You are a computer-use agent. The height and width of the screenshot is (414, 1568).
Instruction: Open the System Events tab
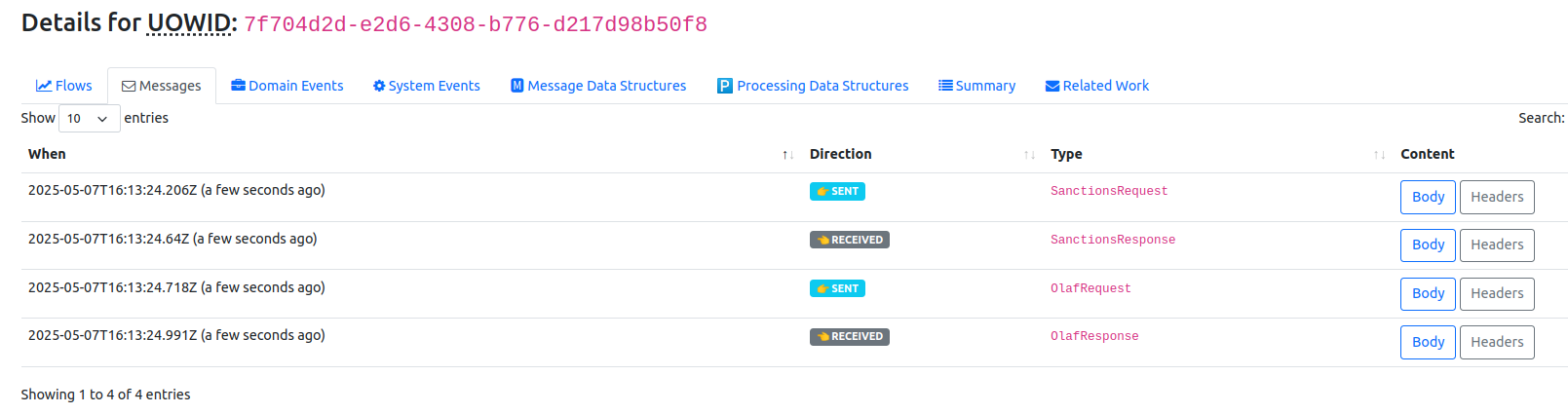[x=427, y=86]
